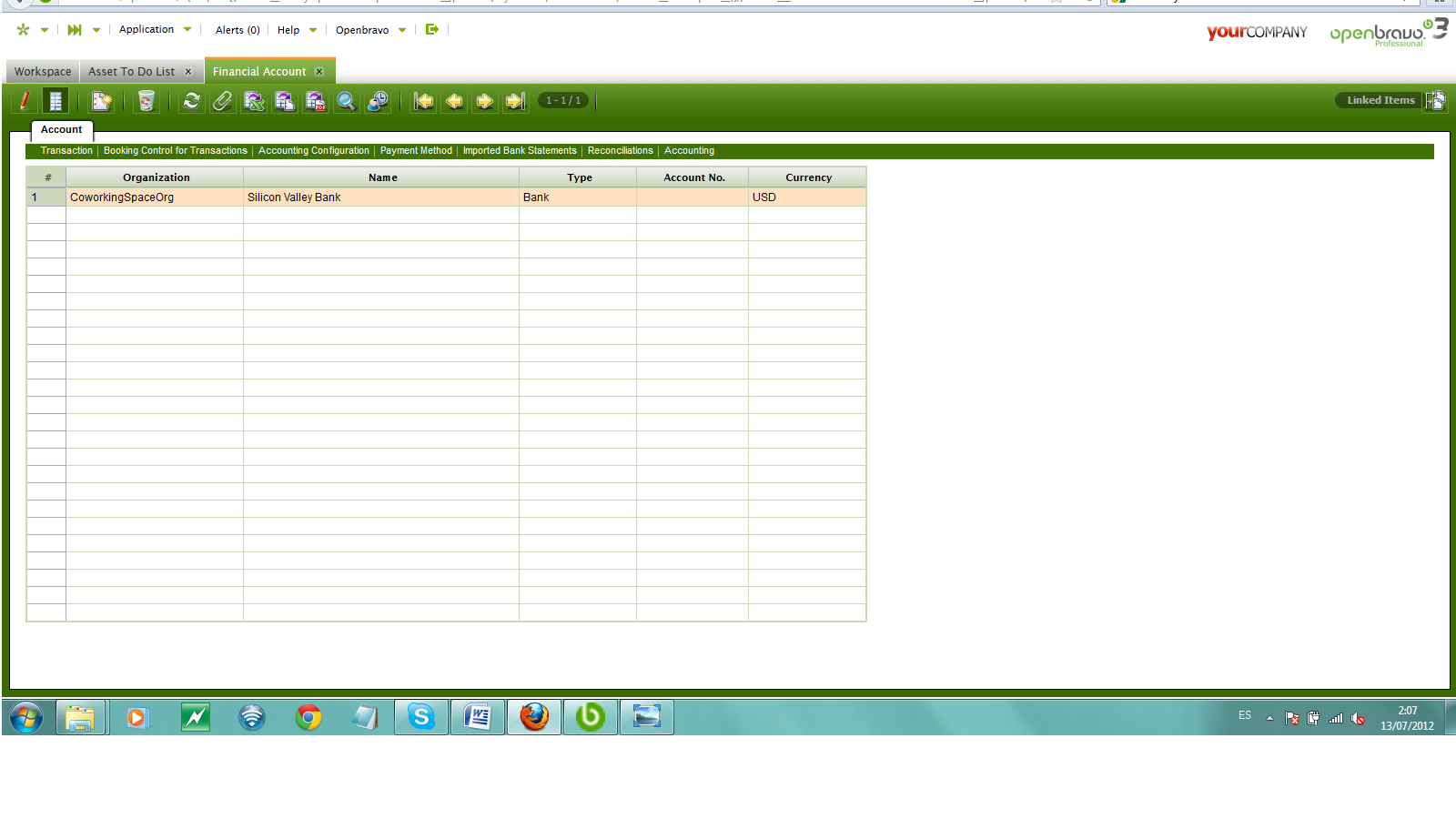
Task: Select the Silicon Valley Bank cell
Action: tap(381, 197)
